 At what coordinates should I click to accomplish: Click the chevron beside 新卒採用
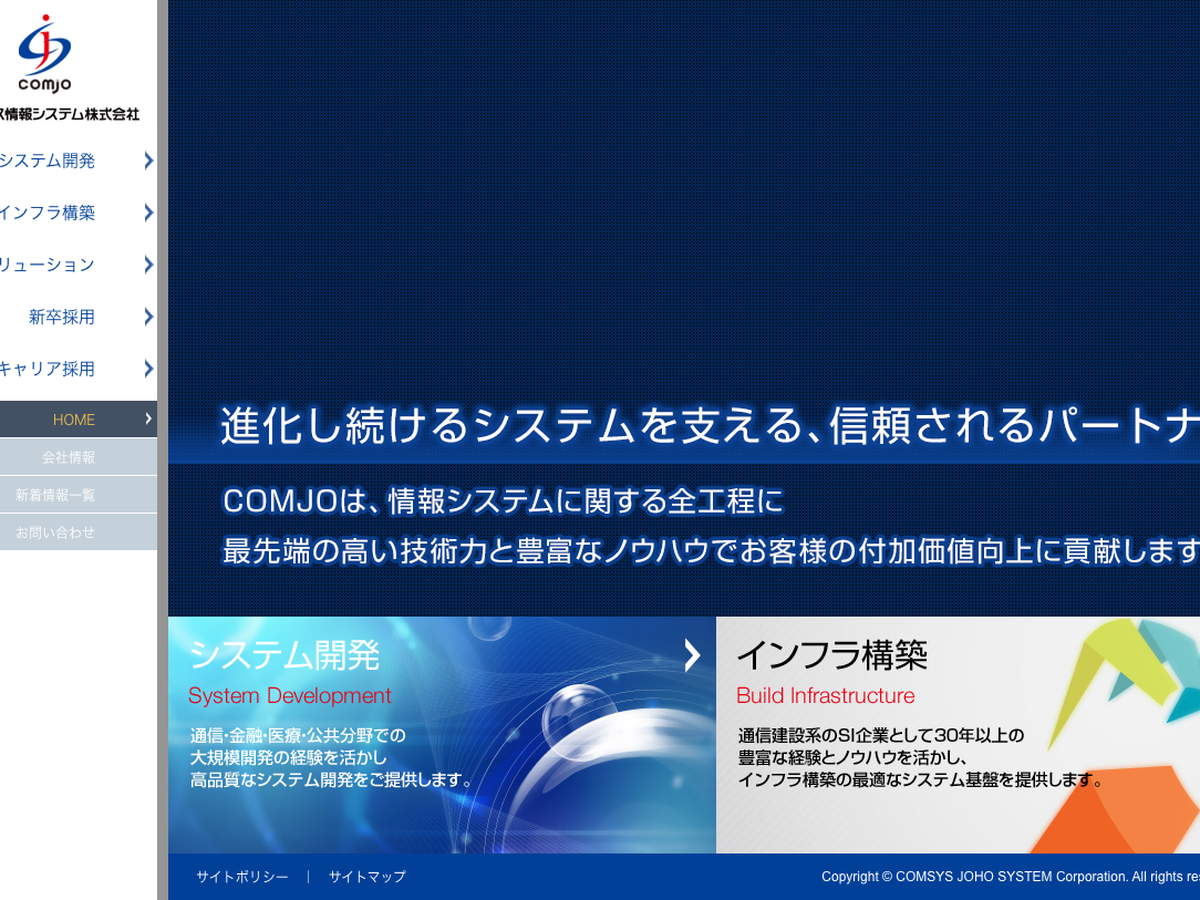(148, 316)
